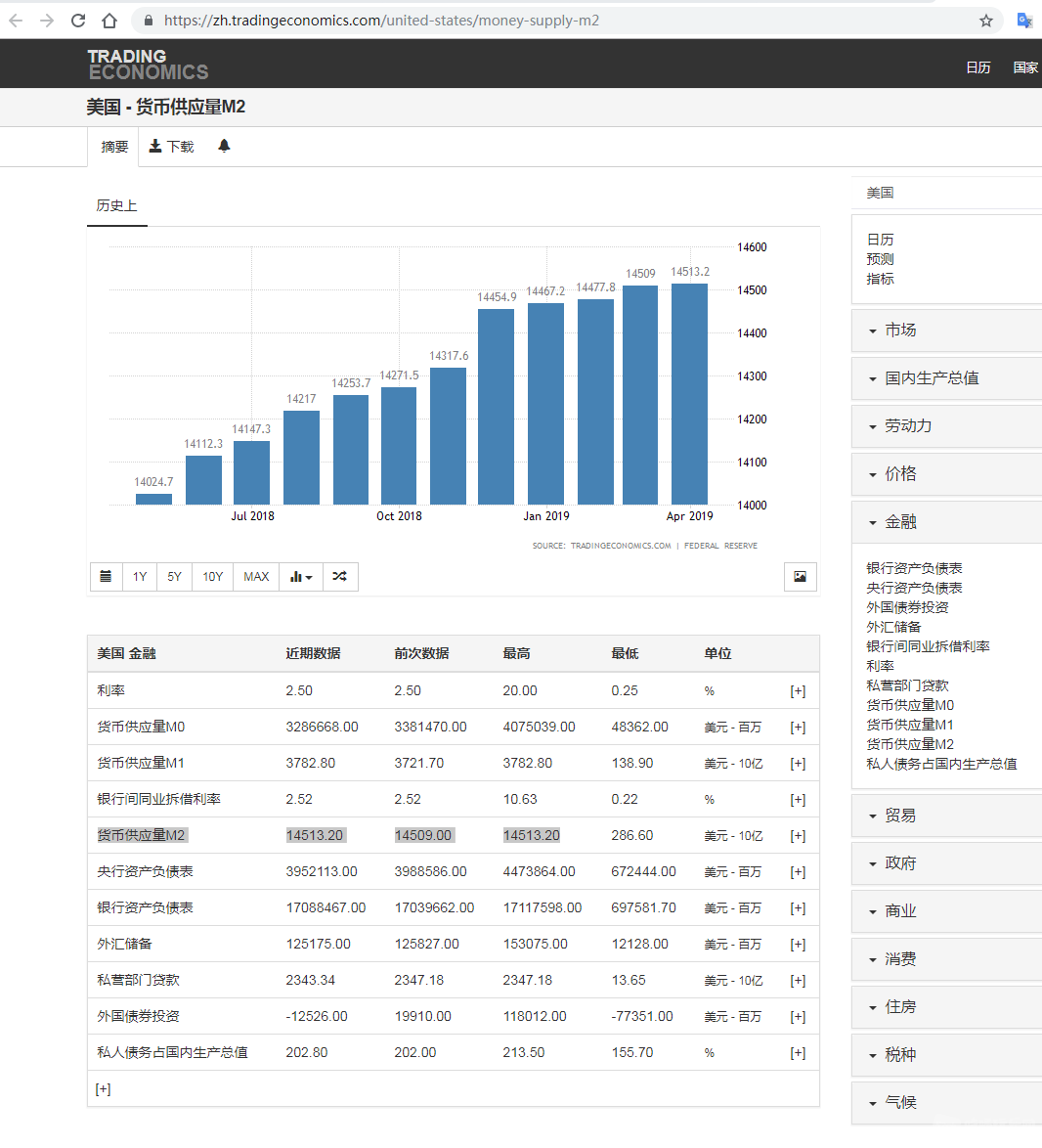
Task: Expand the 气候 sidebar section
Action: click(947, 1103)
